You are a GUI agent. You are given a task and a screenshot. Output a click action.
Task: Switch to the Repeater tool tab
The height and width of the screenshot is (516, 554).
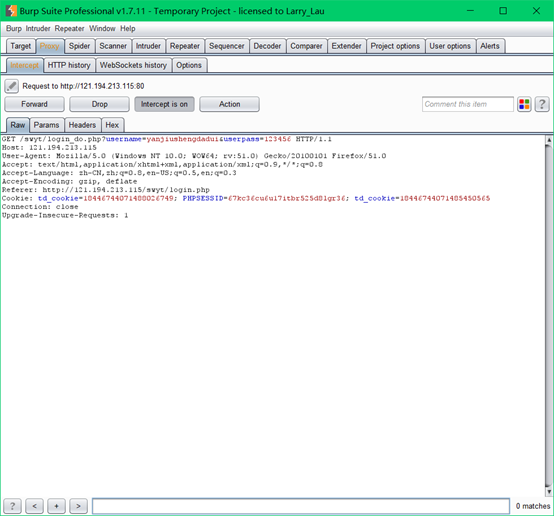coord(185,46)
